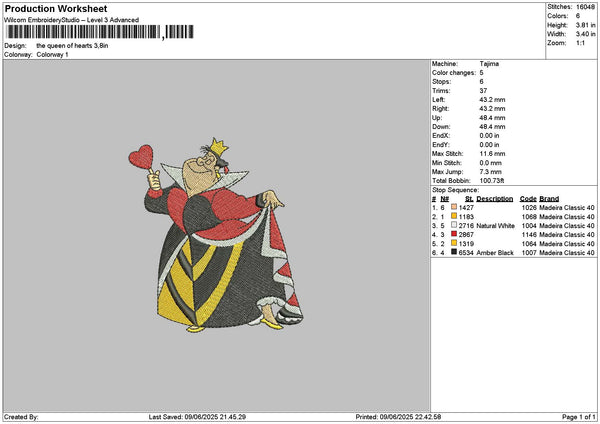This screenshot has height=424, width=600.
Task: Click stitch count '1319' in stop sequence
Action: point(466,244)
